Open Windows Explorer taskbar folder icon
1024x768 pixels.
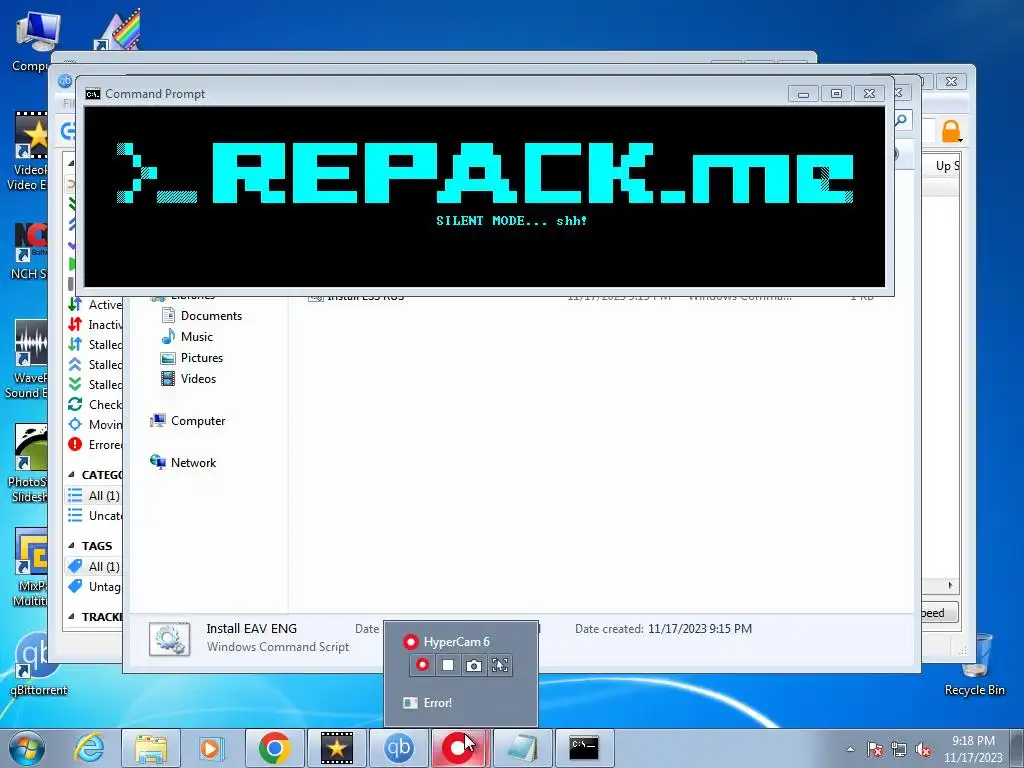151,748
